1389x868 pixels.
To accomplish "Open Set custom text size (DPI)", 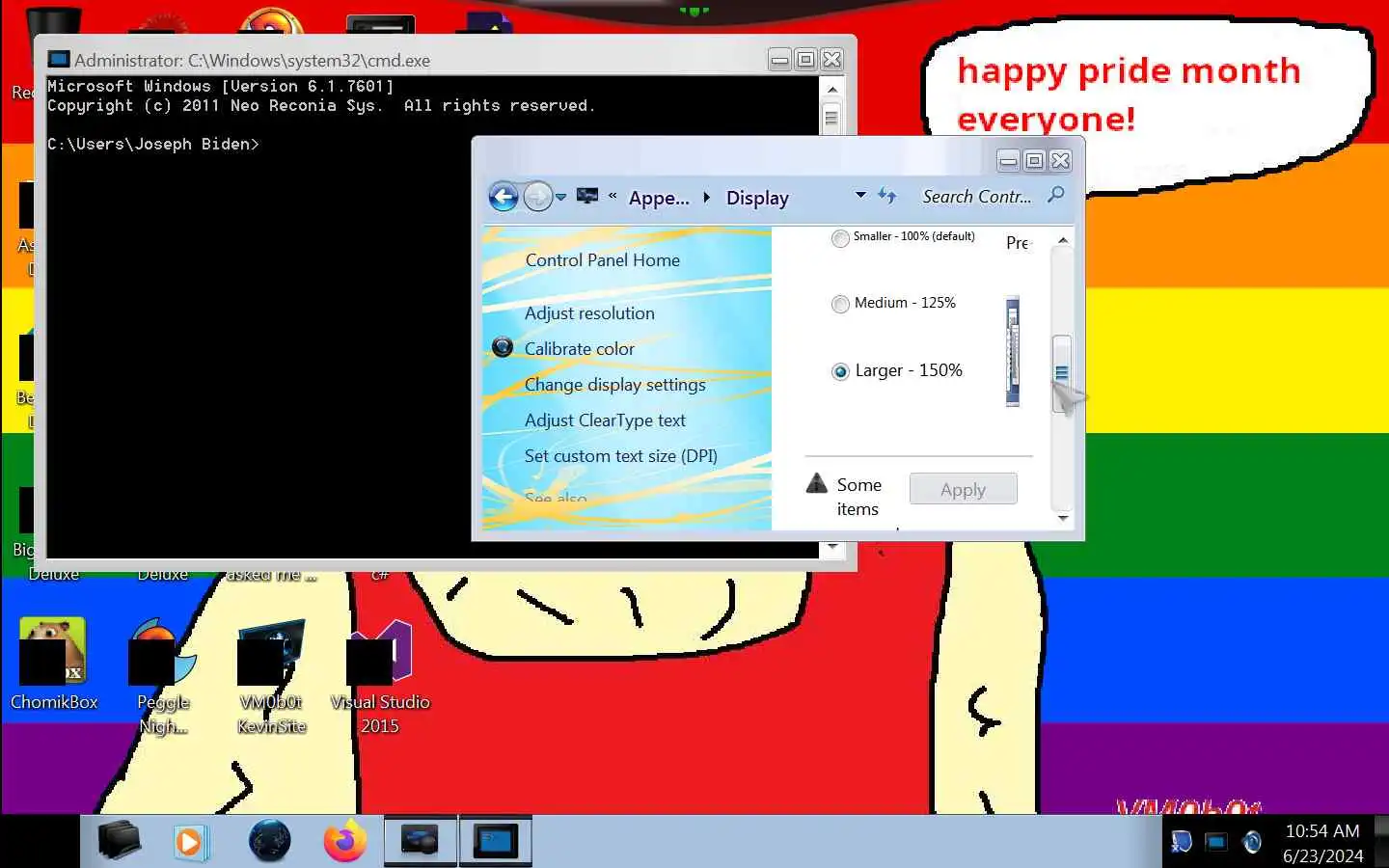I will click(x=621, y=456).
